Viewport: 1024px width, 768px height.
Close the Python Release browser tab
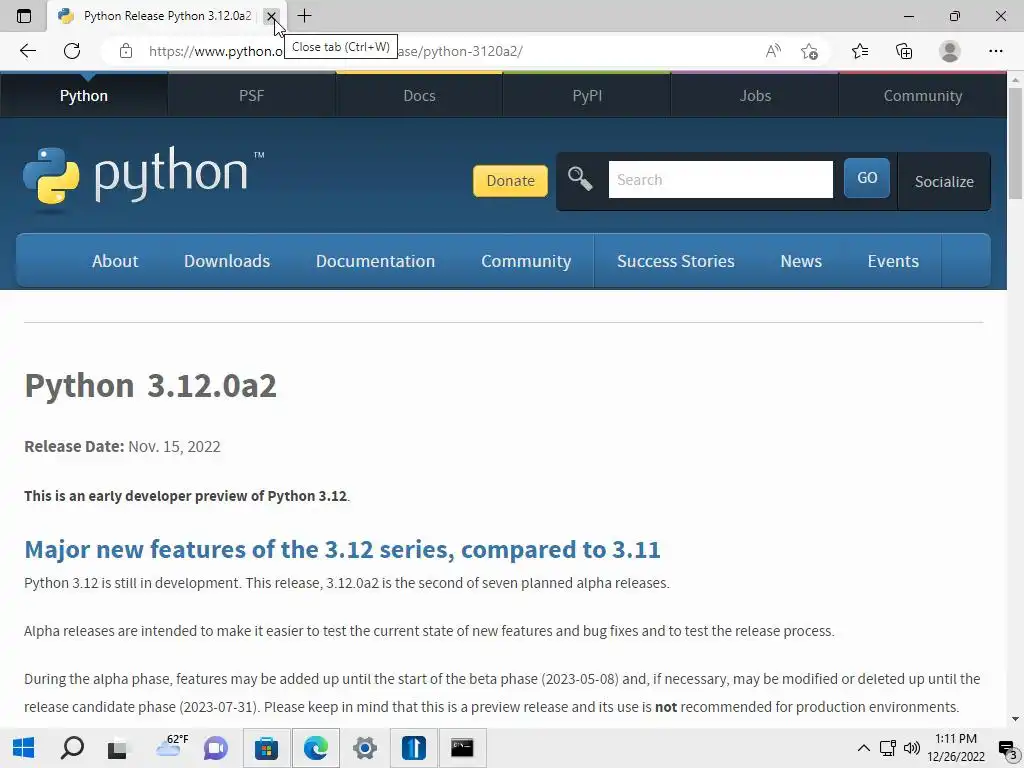click(271, 16)
